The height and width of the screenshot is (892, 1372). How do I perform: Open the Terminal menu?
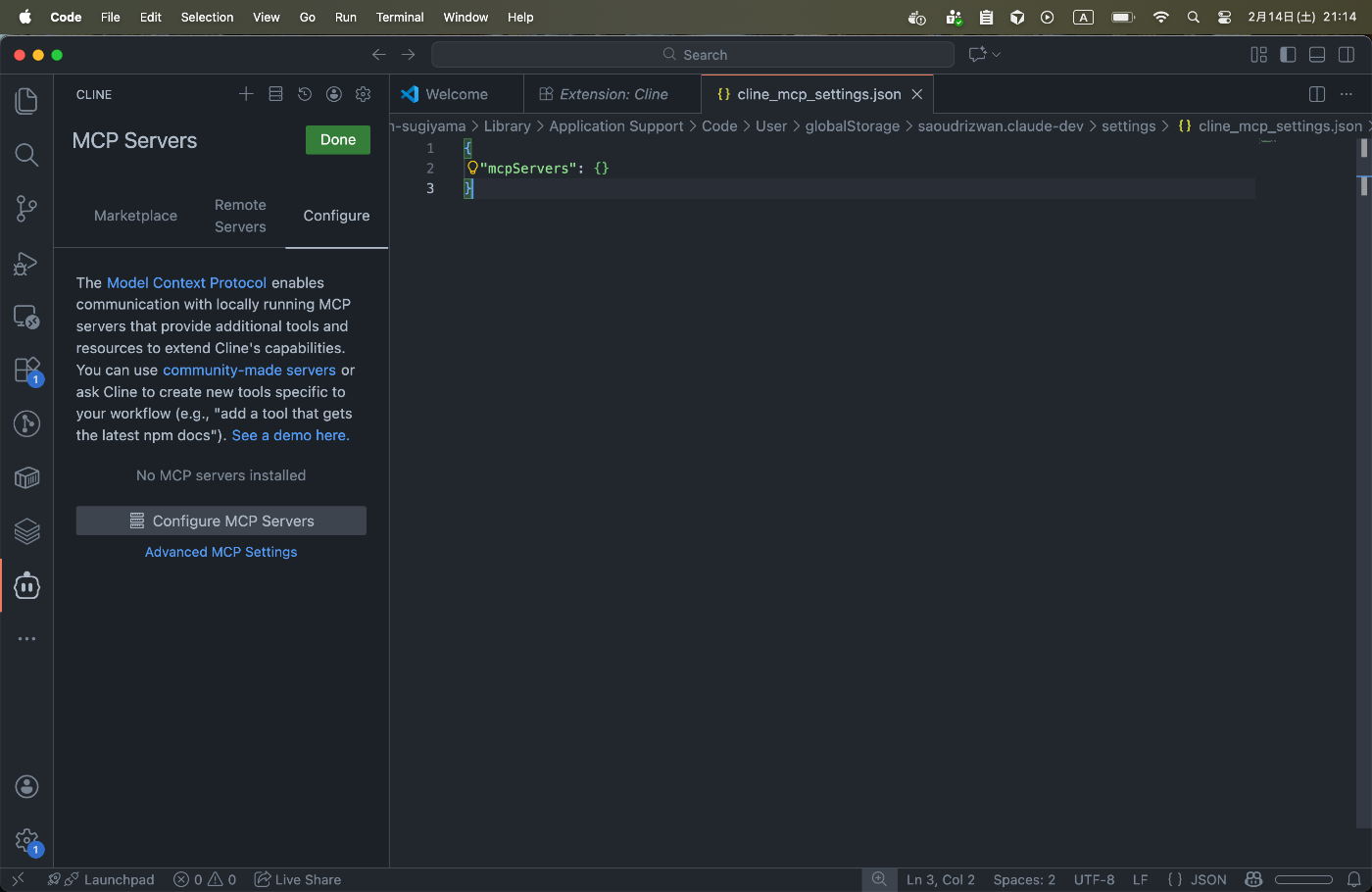pyautogui.click(x=400, y=17)
